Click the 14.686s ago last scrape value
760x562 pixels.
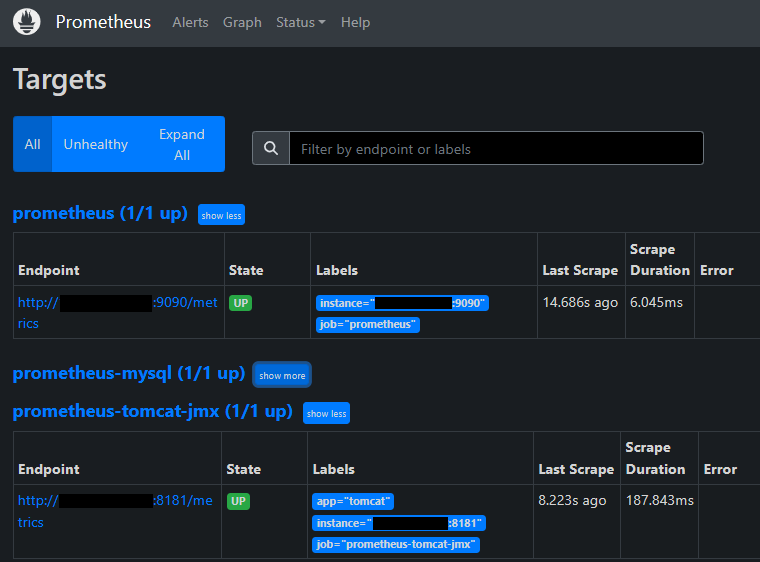[x=580, y=303]
